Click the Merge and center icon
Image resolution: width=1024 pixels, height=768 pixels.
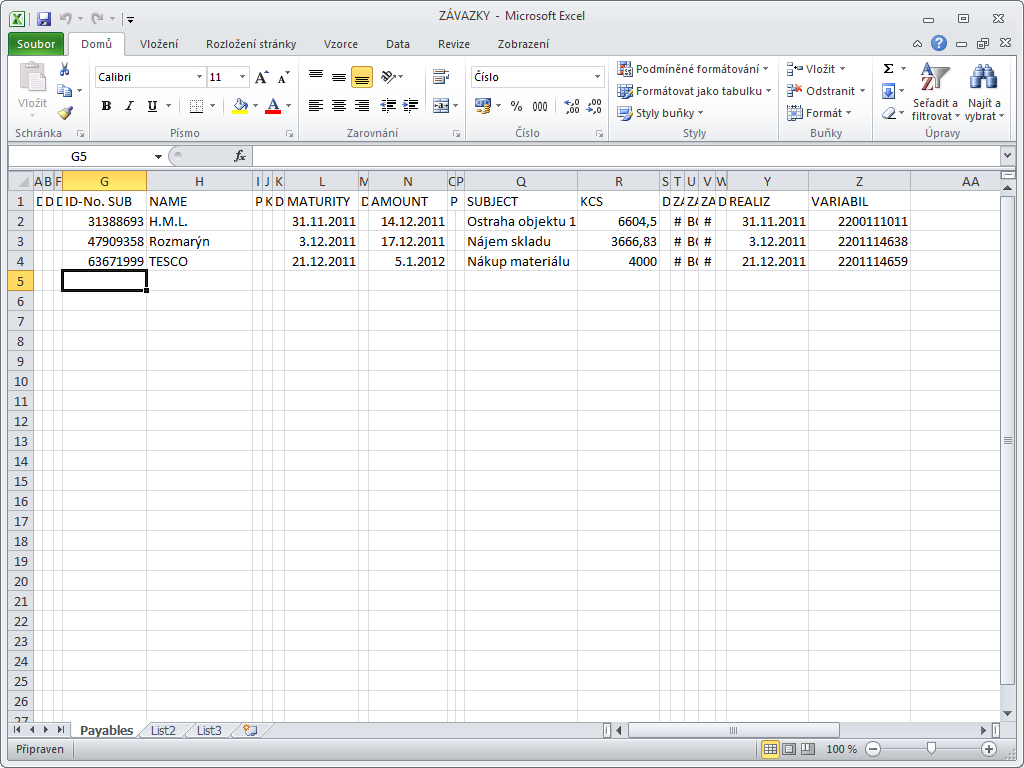[441, 106]
